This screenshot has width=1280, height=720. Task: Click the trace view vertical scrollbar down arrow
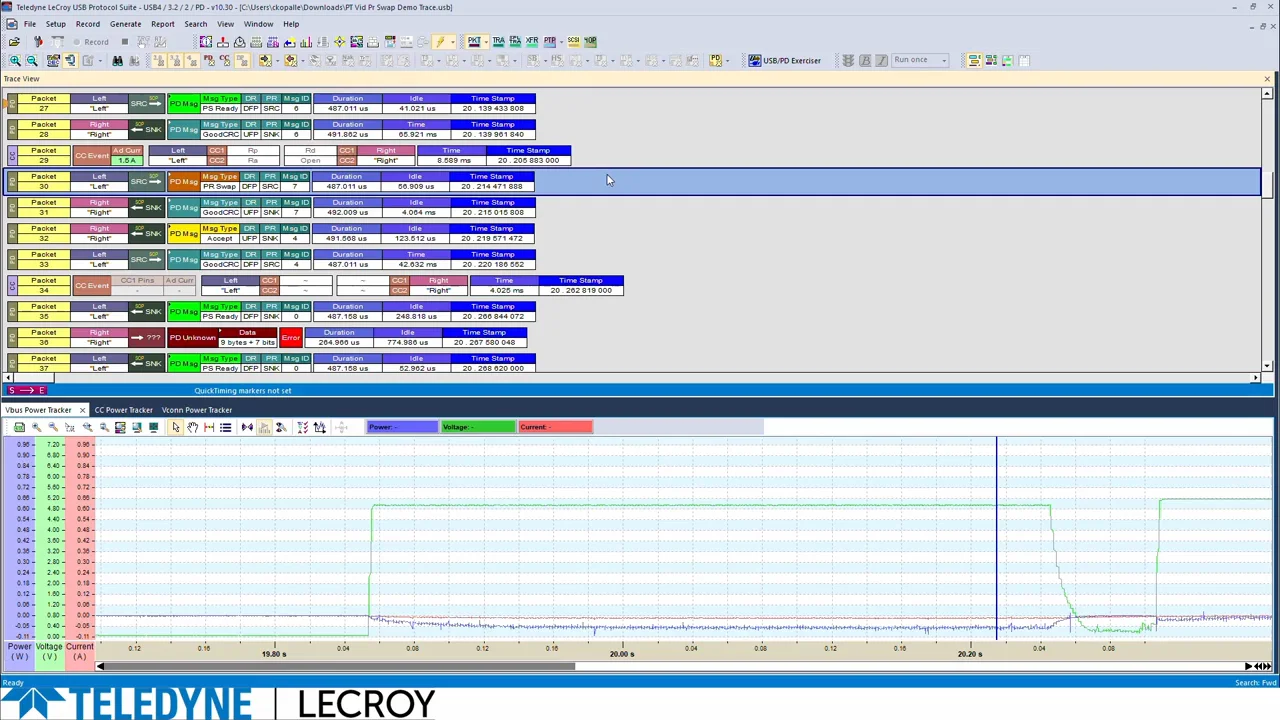click(1267, 366)
